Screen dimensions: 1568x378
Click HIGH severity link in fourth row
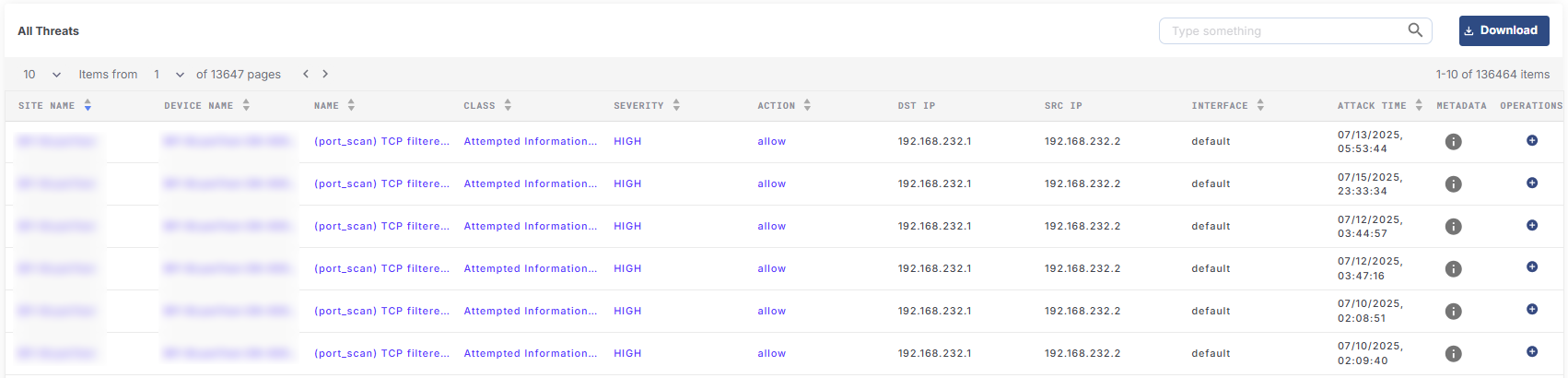coord(627,269)
